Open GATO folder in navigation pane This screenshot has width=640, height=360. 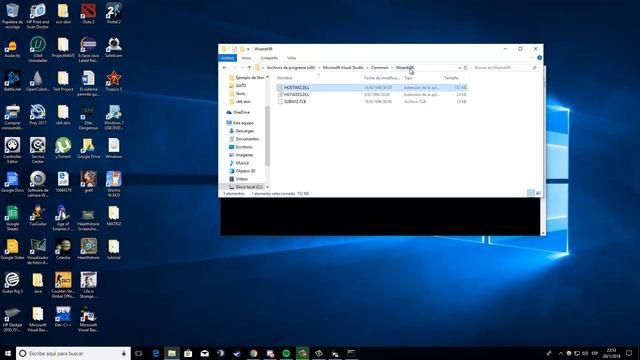click(238, 86)
